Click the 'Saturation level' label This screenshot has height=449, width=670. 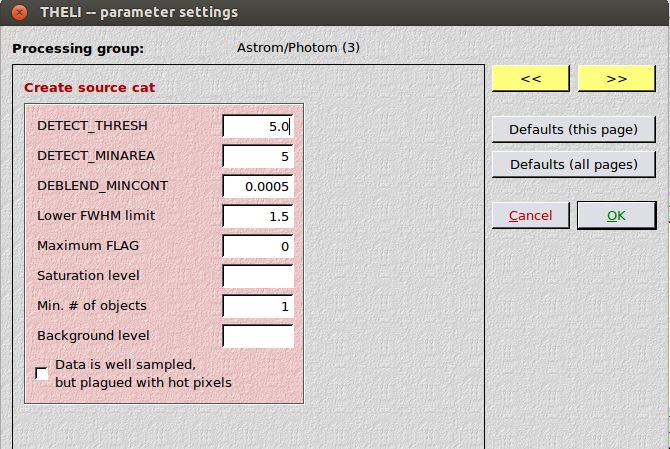tap(88, 276)
